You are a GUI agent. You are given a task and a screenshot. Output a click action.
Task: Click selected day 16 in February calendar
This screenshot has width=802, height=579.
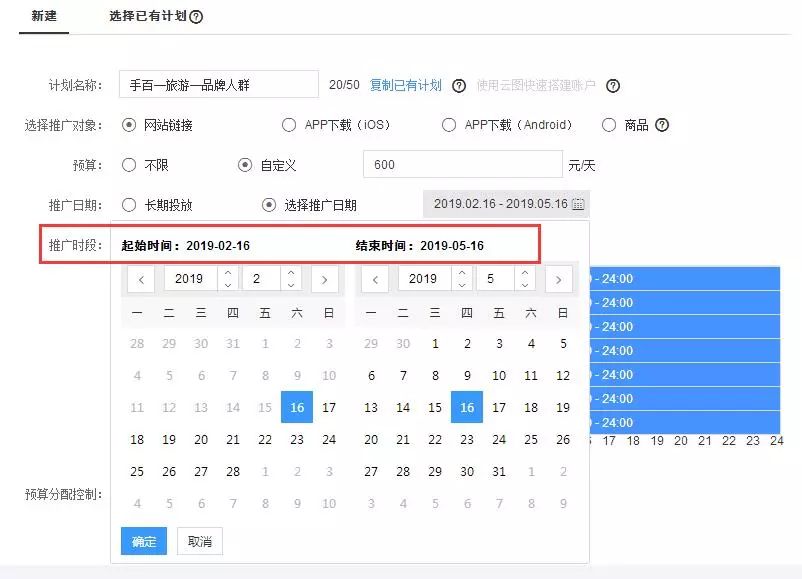297,408
